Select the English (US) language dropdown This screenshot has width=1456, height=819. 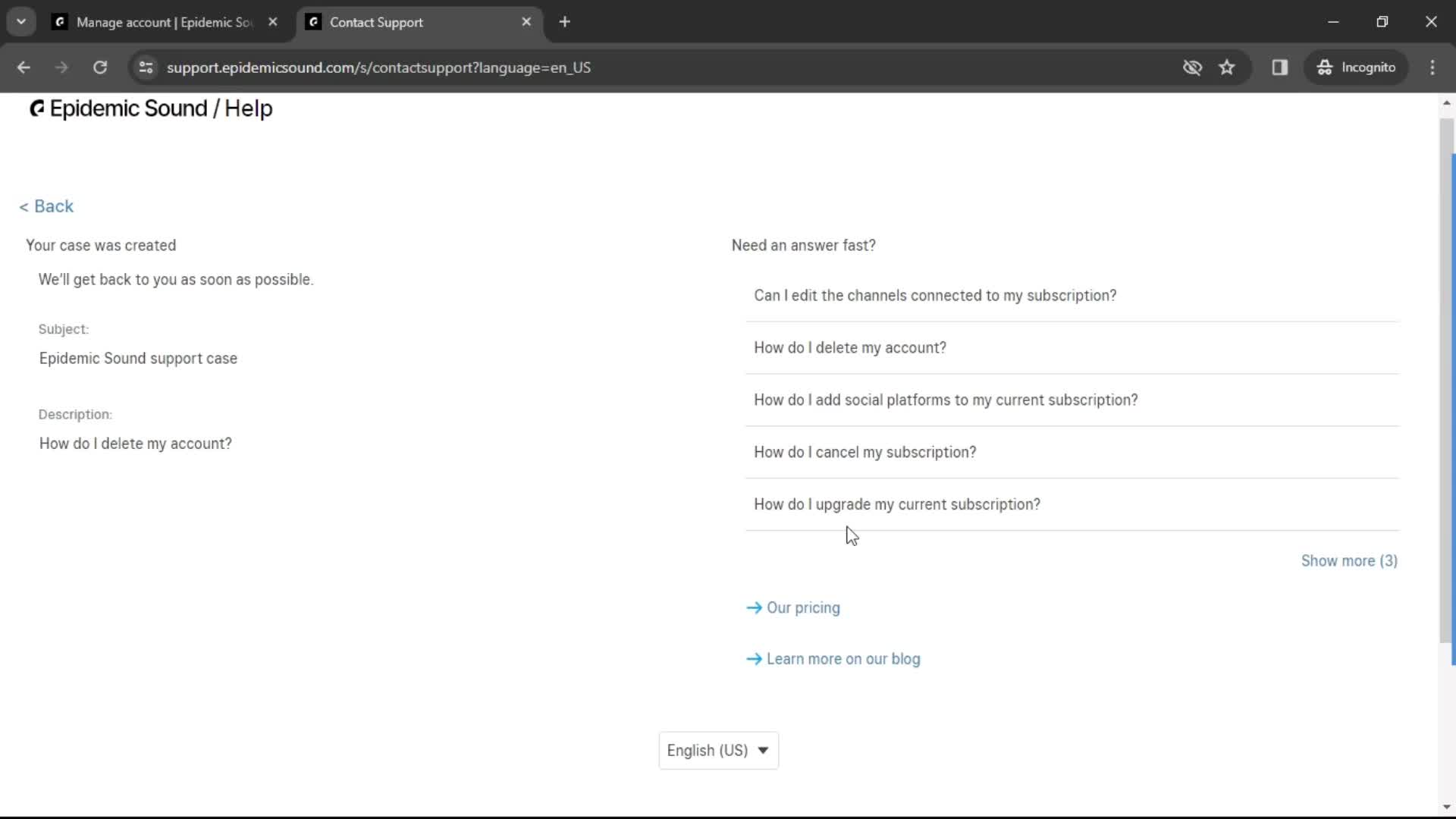(x=717, y=750)
